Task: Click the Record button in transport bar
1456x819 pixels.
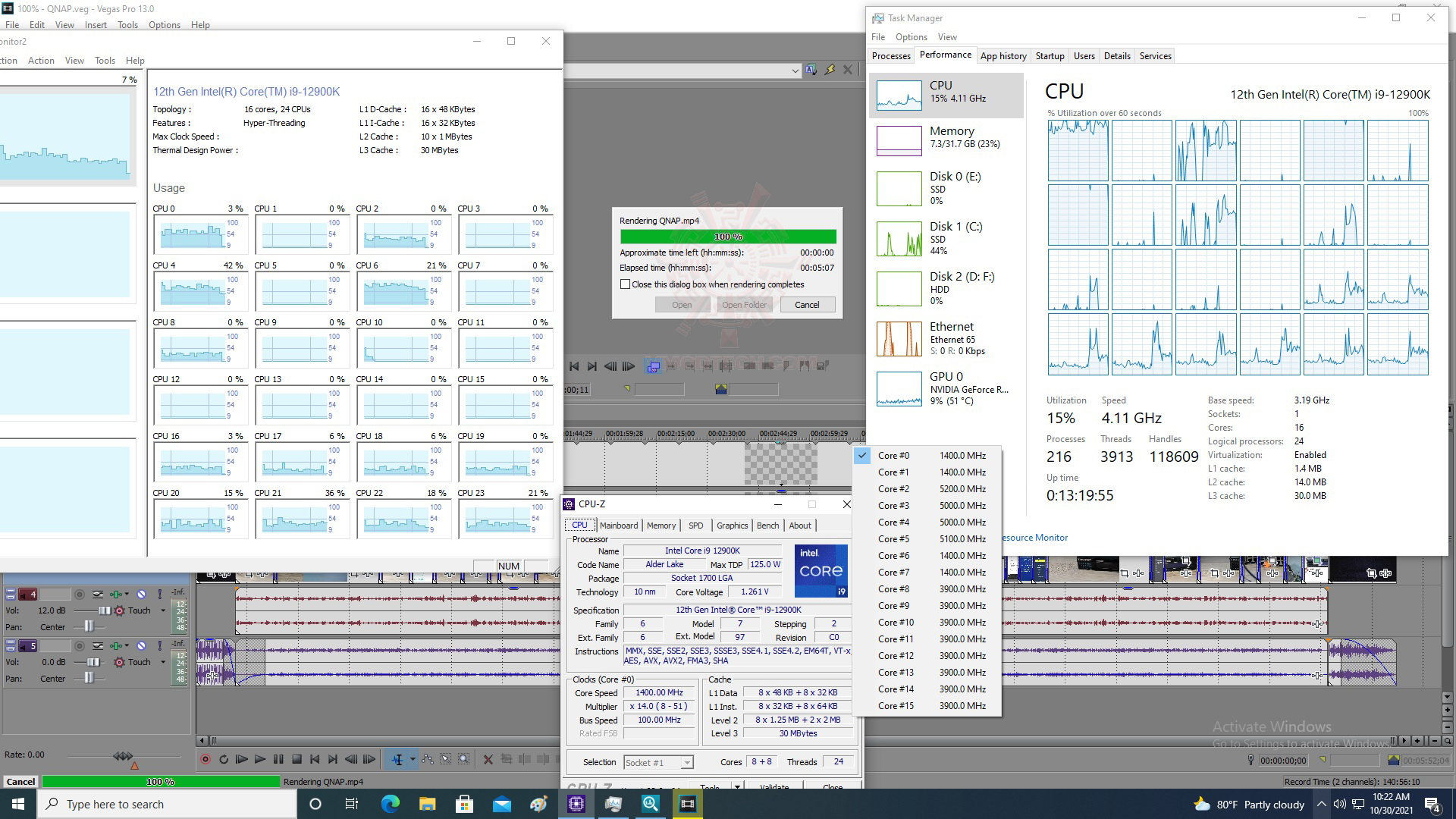Action: coord(205,759)
